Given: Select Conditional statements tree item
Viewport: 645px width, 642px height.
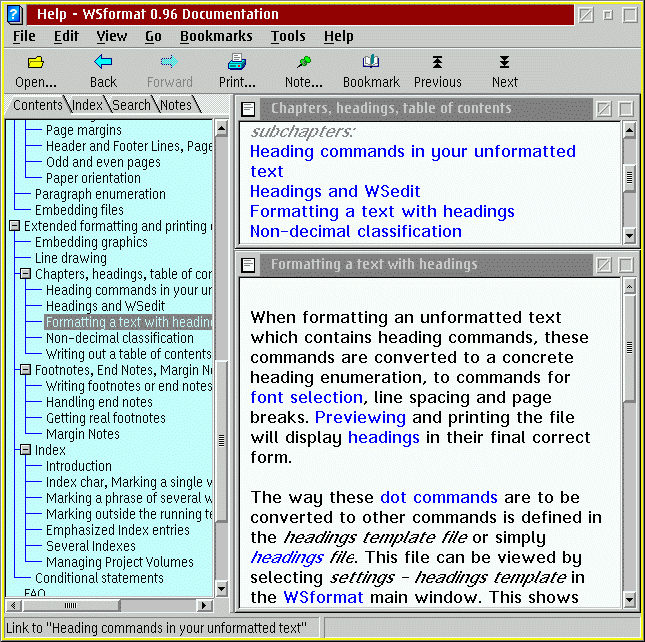Looking at the screenshot, I should [x=99, y=578].
